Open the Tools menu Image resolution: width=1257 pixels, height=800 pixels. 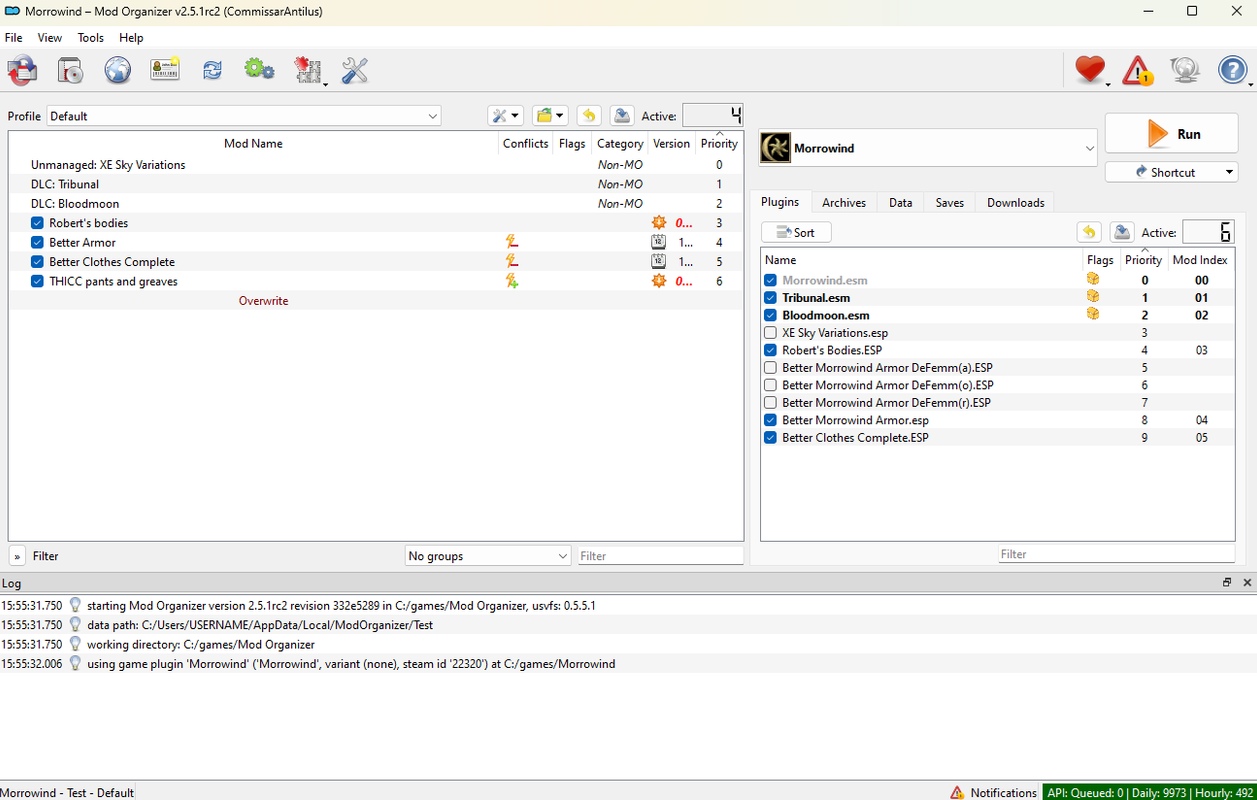pos(91,38)
